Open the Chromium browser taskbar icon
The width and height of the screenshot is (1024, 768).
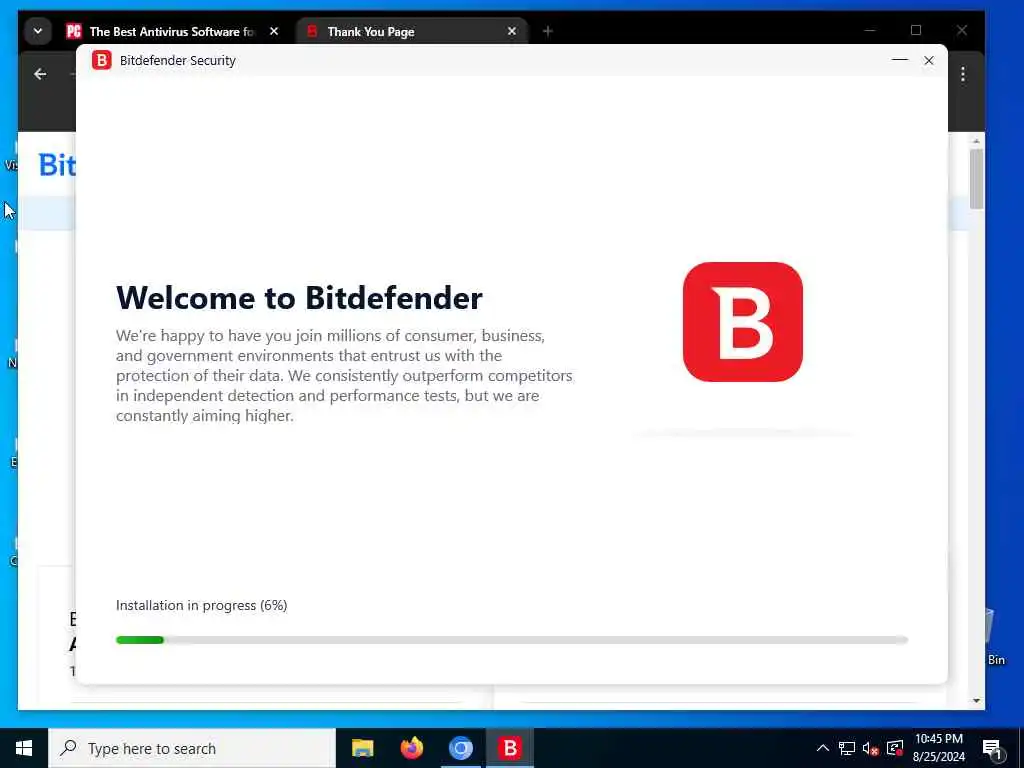coord(460,748)
